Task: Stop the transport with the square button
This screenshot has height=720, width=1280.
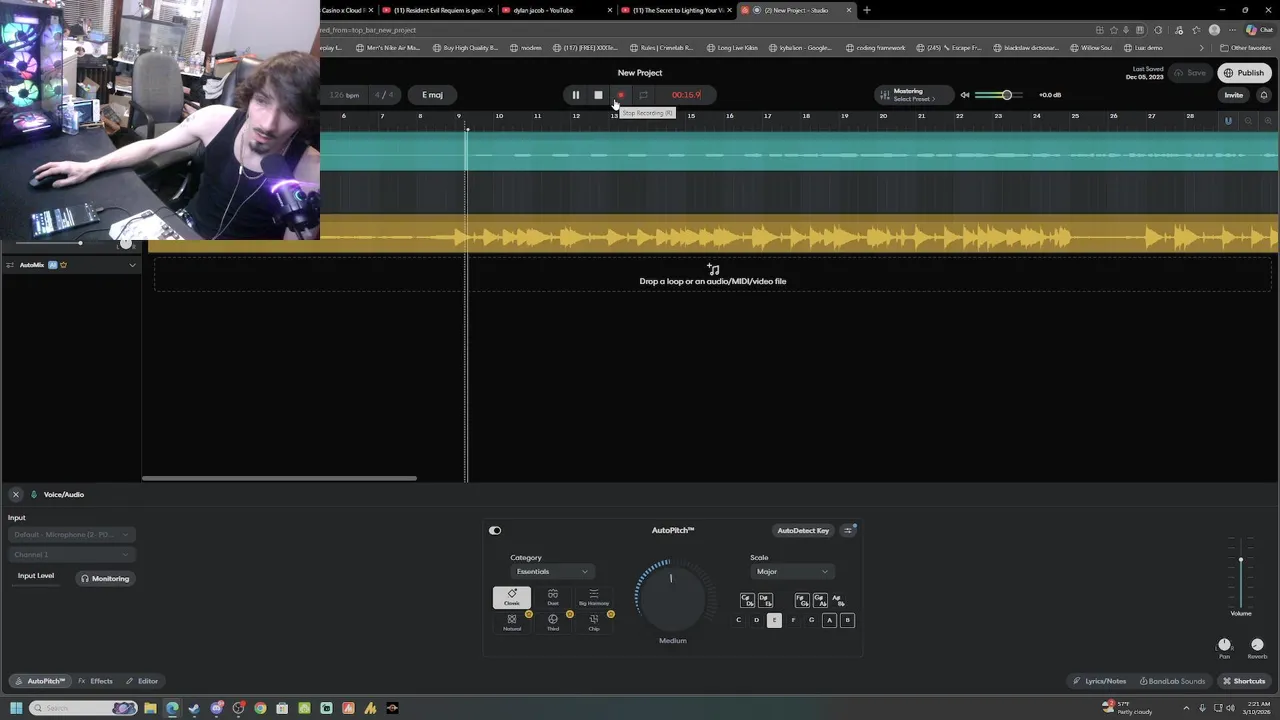Action: (598, 95)
